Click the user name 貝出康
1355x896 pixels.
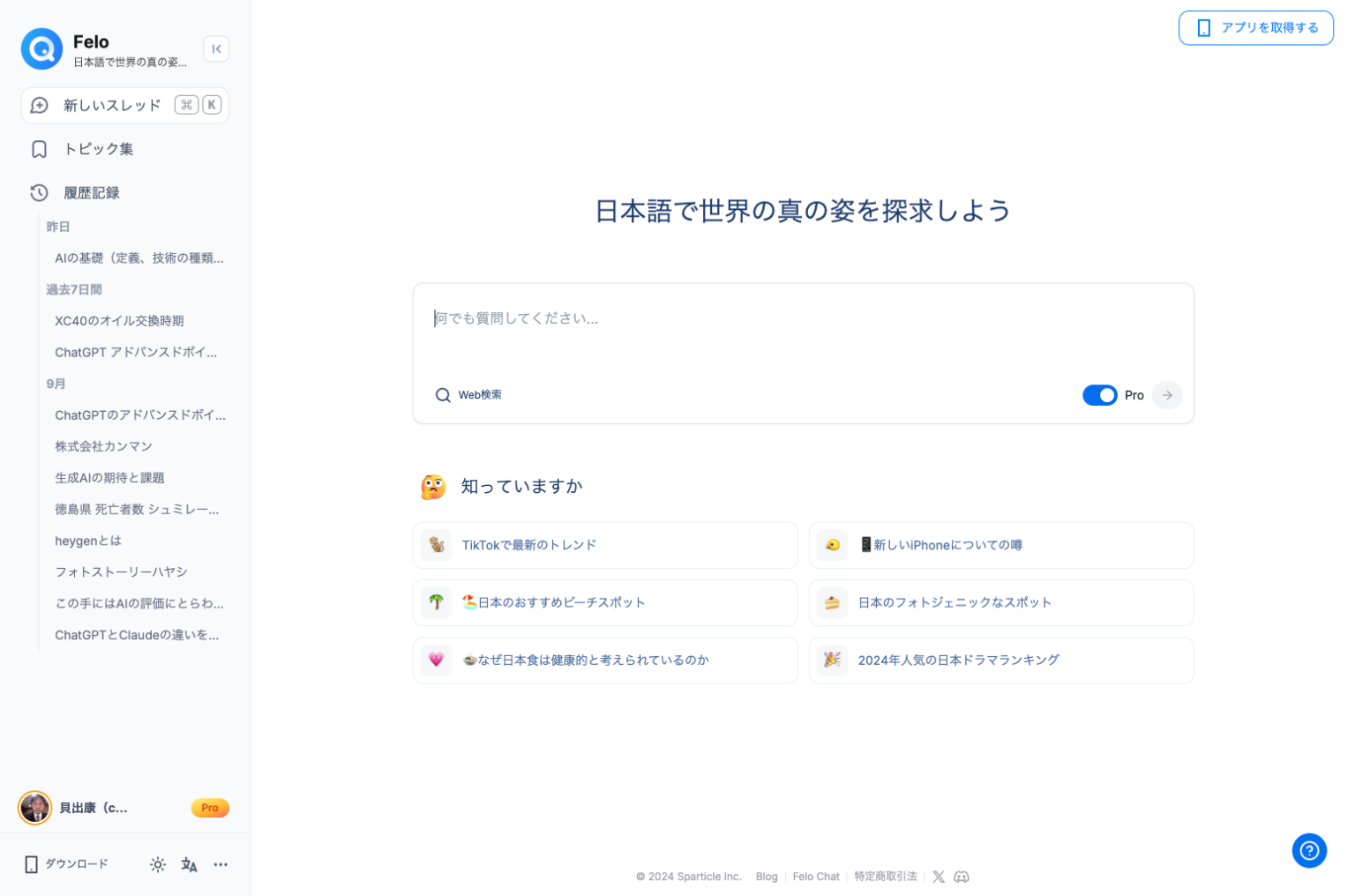[94, 808]
